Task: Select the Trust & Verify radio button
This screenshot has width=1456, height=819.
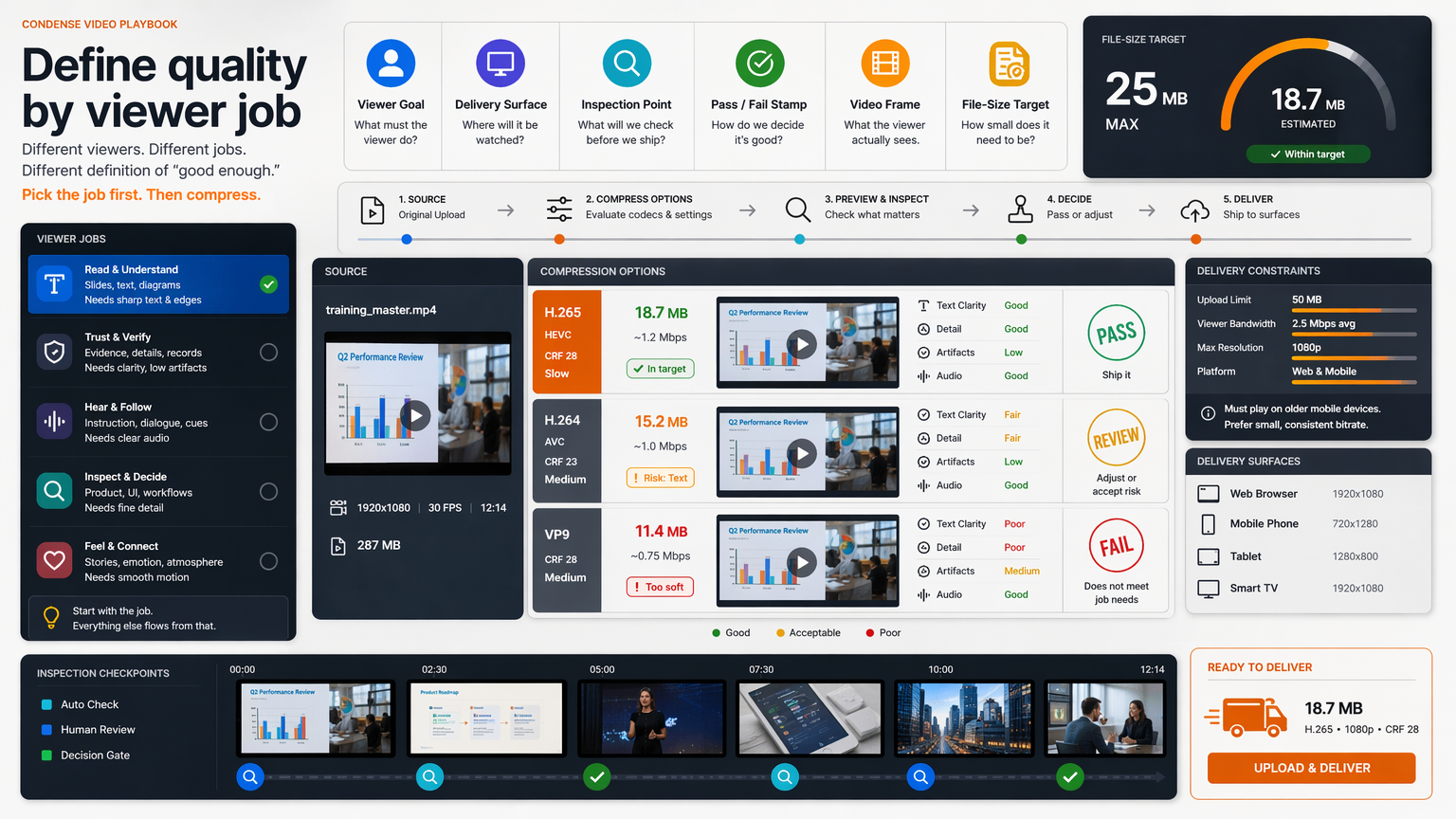Action: [269, 353]
